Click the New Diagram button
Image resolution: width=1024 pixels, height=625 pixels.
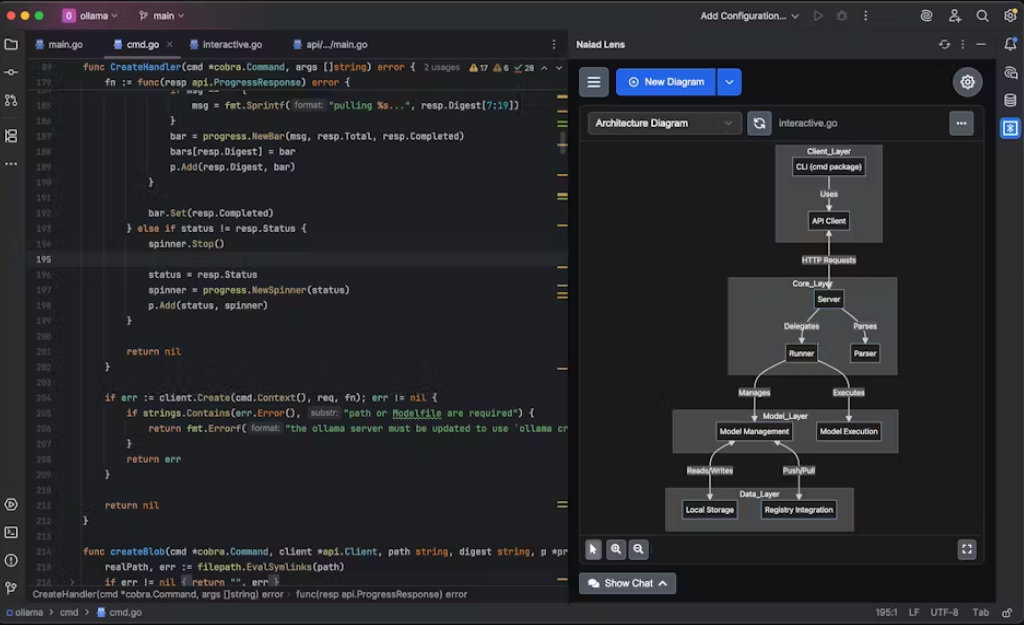coord(668,82)
